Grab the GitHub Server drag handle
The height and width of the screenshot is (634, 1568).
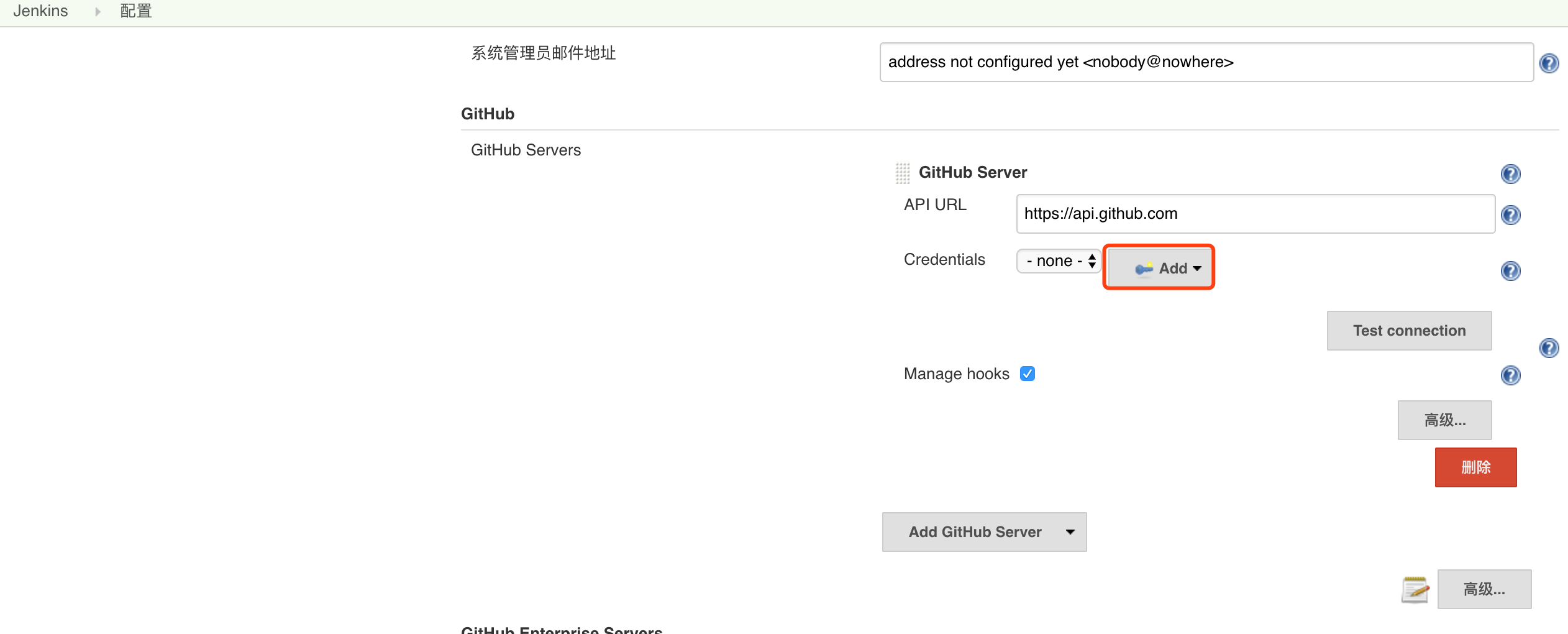tap(903, 173)
